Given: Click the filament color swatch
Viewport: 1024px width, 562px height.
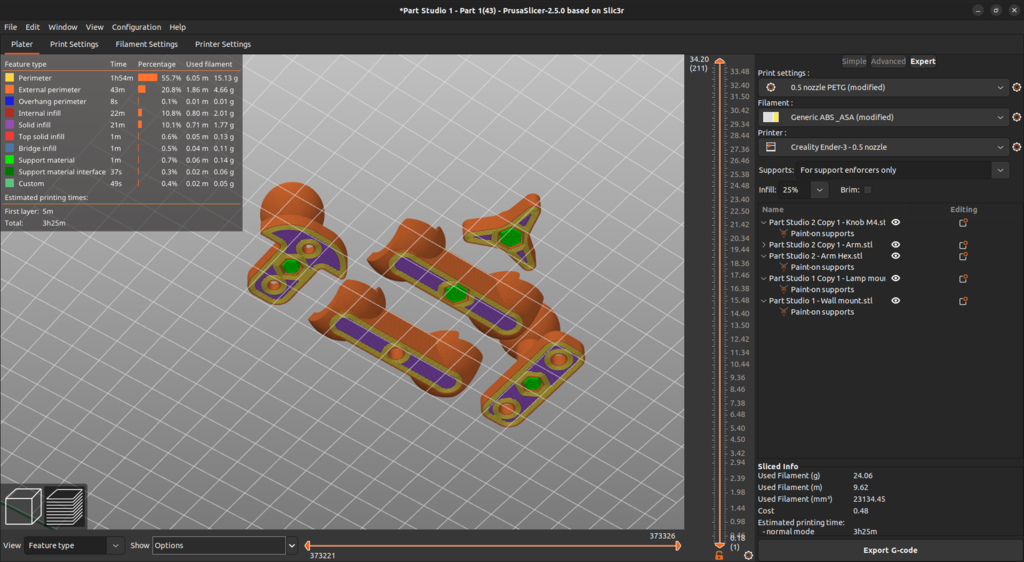Looking at the screenshot, I should click(x=771, y=117).
